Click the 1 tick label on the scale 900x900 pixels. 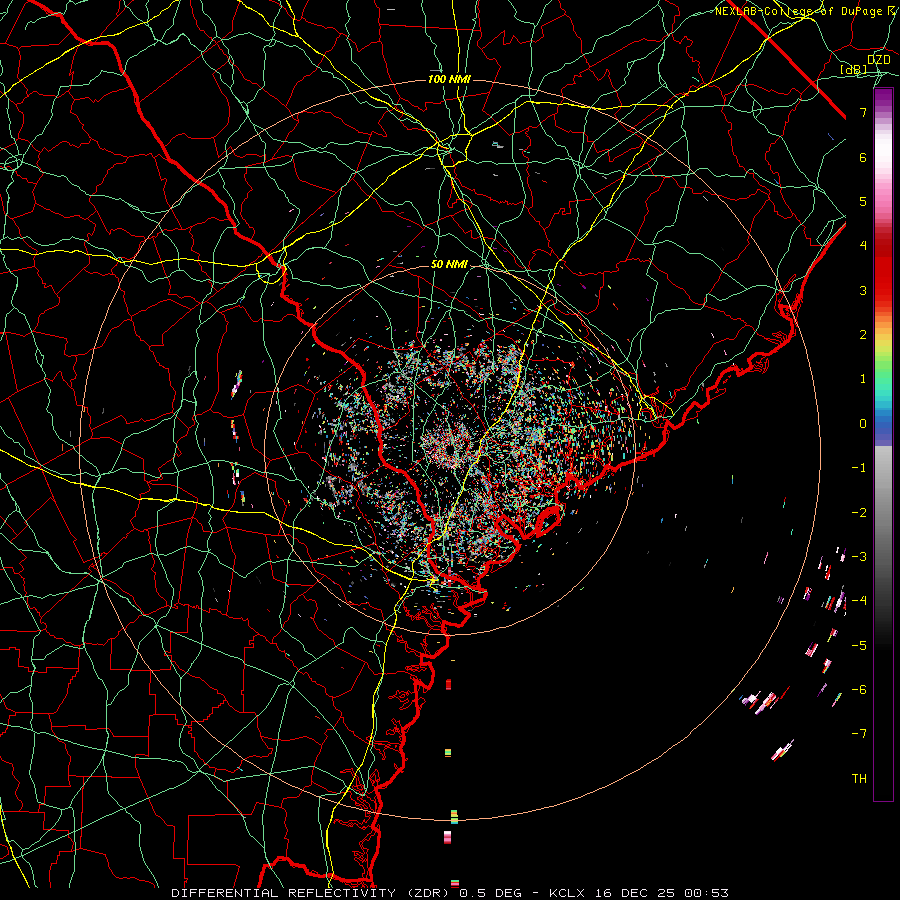point(863,379)
